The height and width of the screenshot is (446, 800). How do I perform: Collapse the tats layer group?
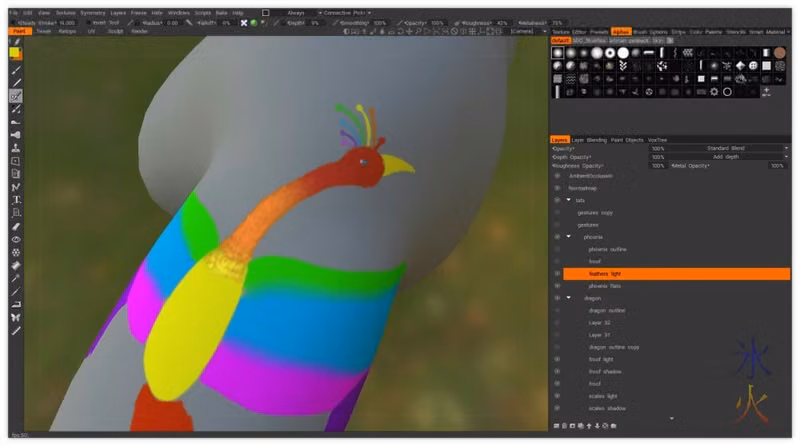[x=568, y=200]
